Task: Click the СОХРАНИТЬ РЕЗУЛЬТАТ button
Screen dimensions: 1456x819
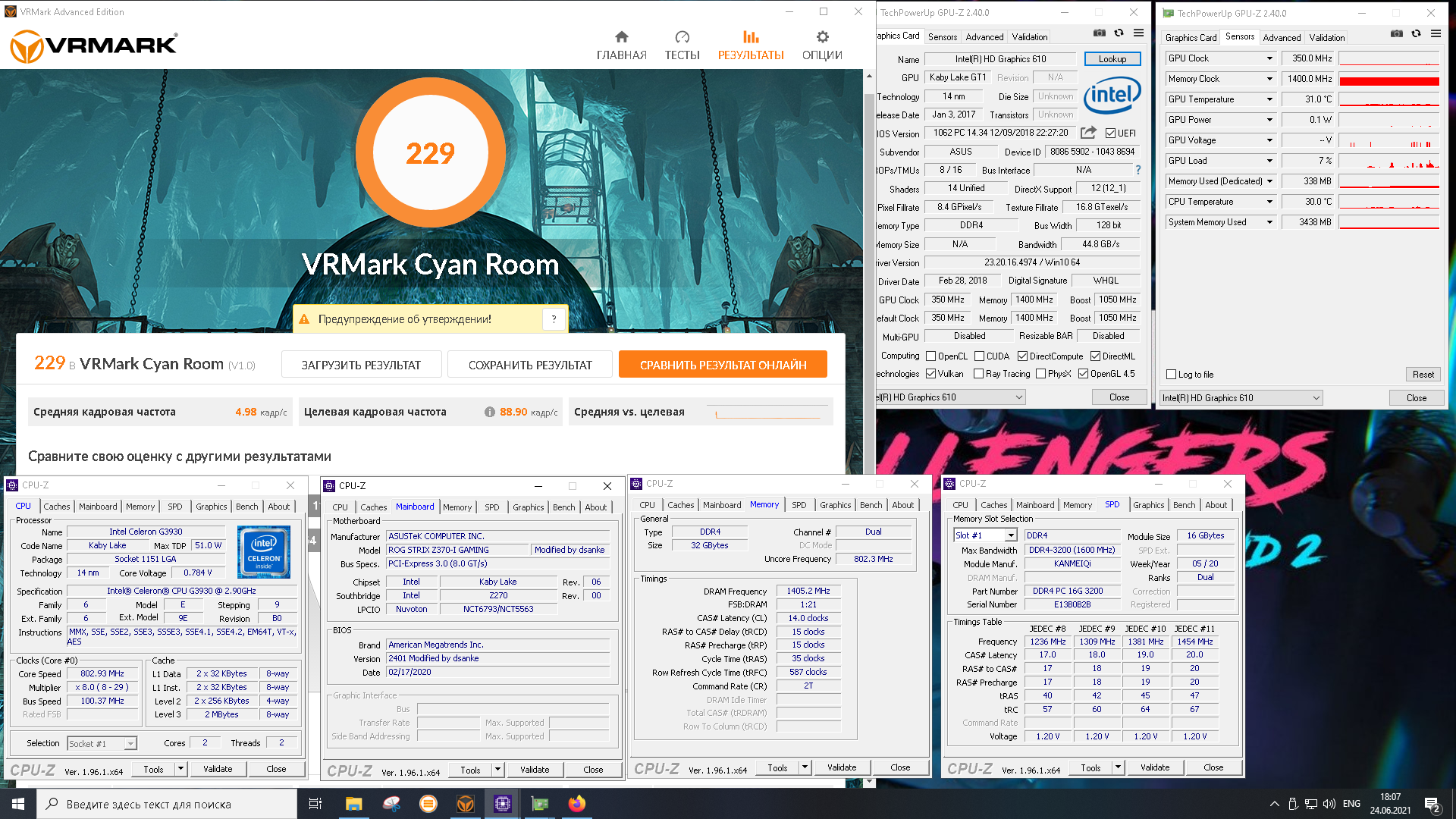Action: (530, 365)
